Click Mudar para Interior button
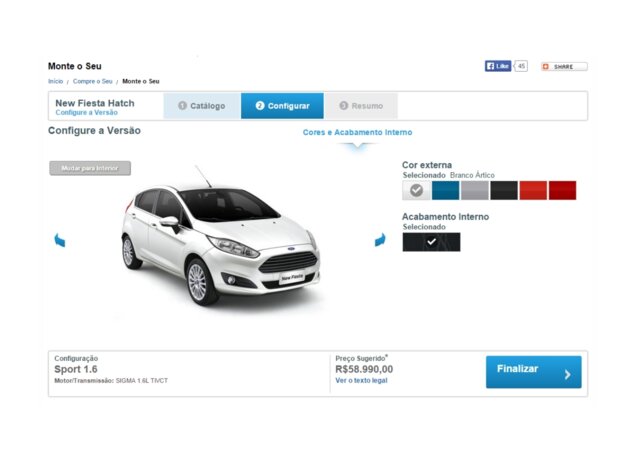The height and width of the screenshot is (450, 635). (x=90, y=168)
